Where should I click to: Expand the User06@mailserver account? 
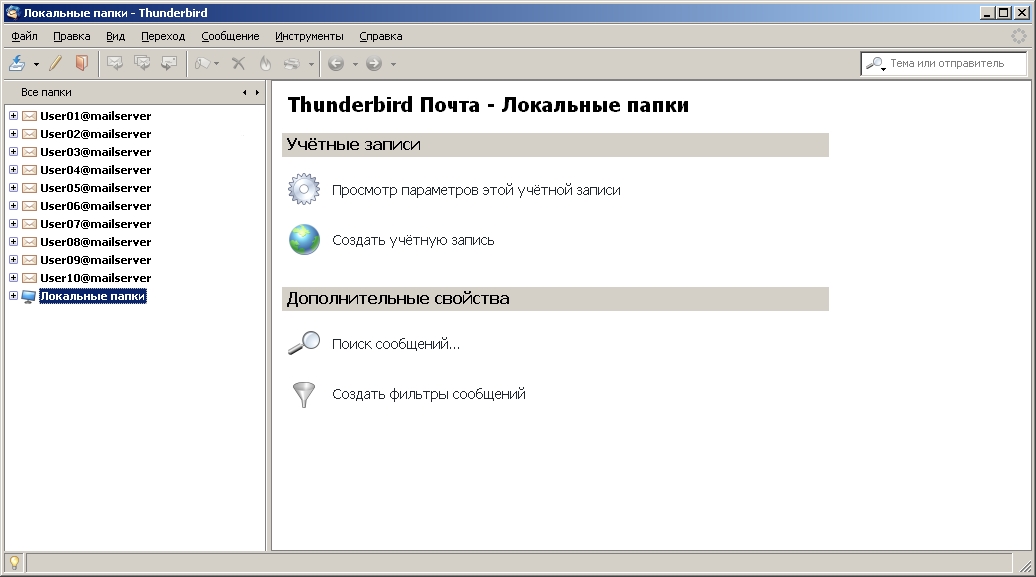pyautogui.click(x=13, y=206)
